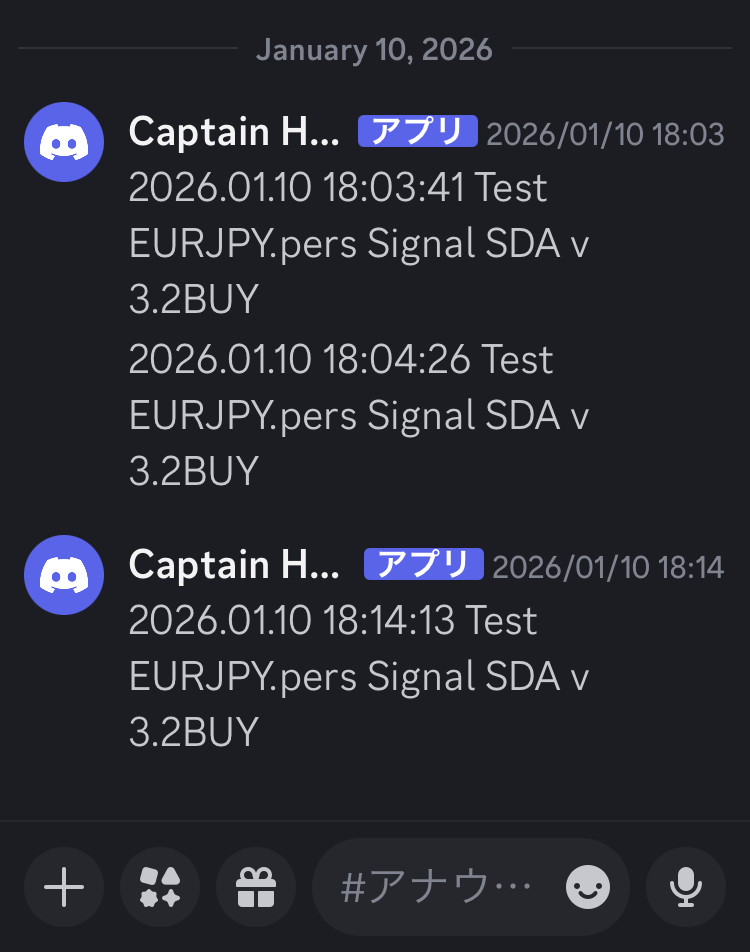Select the "2026.01.10 18:04:26 Test" message line
The height and width of the screenshot is (952, 750).
340,359
